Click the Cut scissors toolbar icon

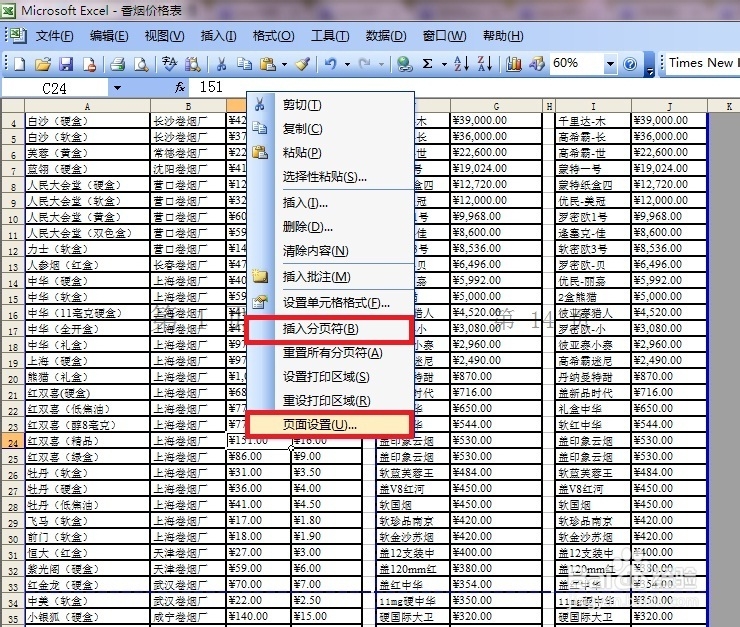[221, 64]
